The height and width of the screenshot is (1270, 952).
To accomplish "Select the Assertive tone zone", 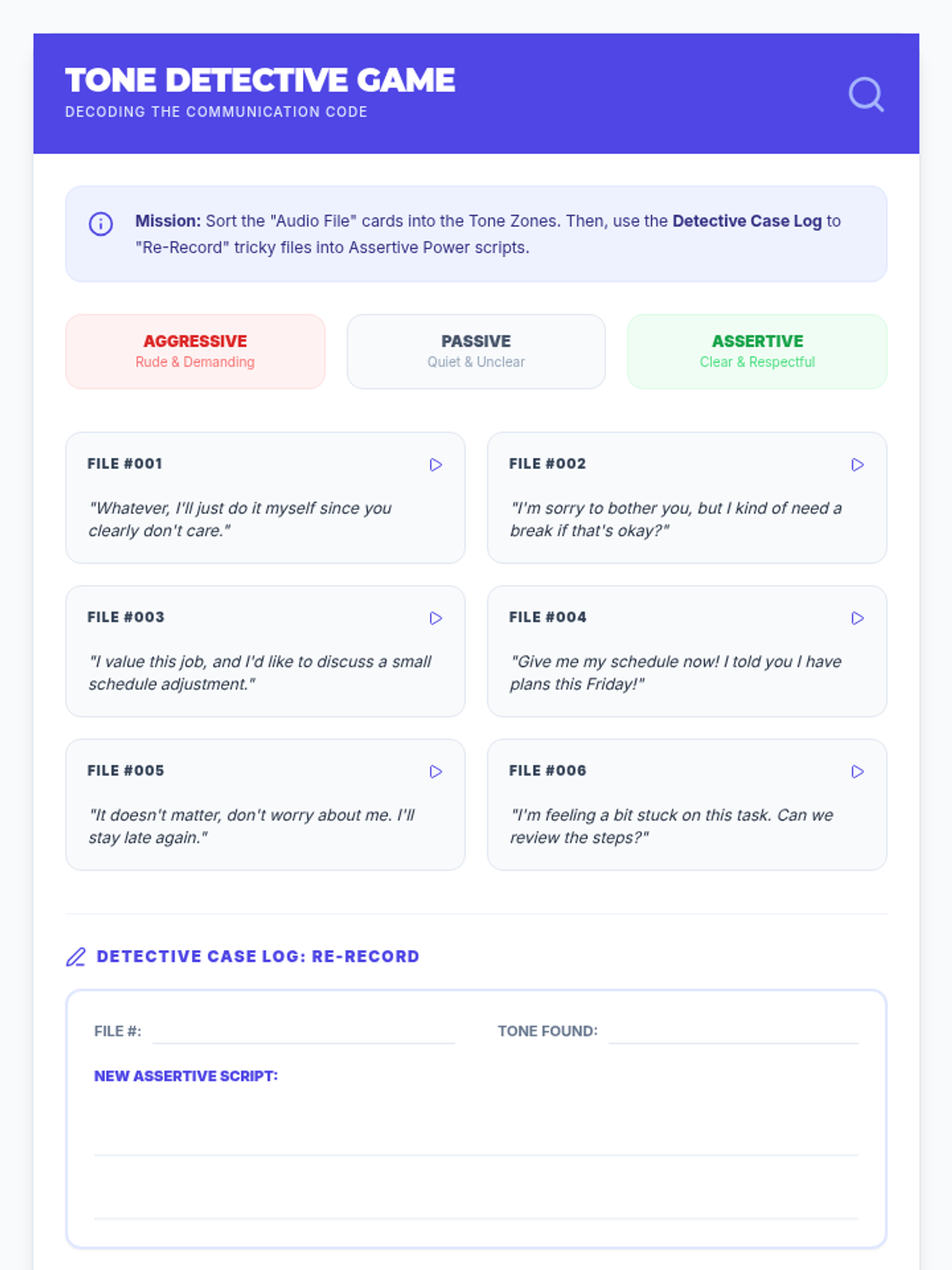I will click(757, 352).
